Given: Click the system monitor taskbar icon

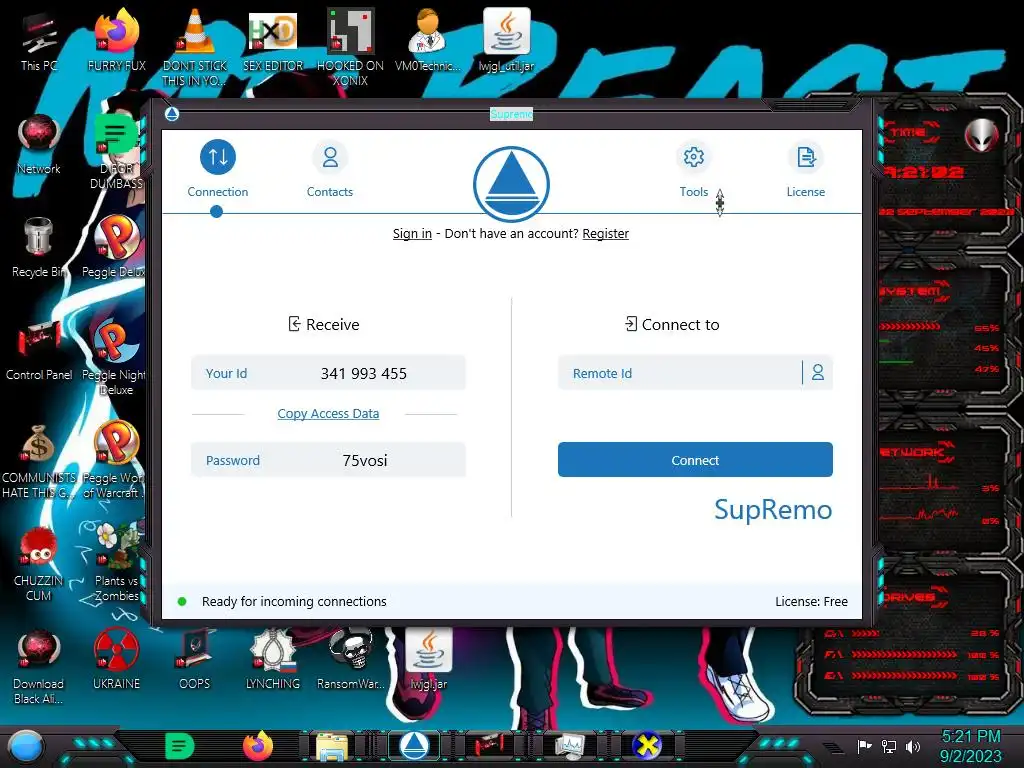Looking at the screenshot, I should 569,746.
